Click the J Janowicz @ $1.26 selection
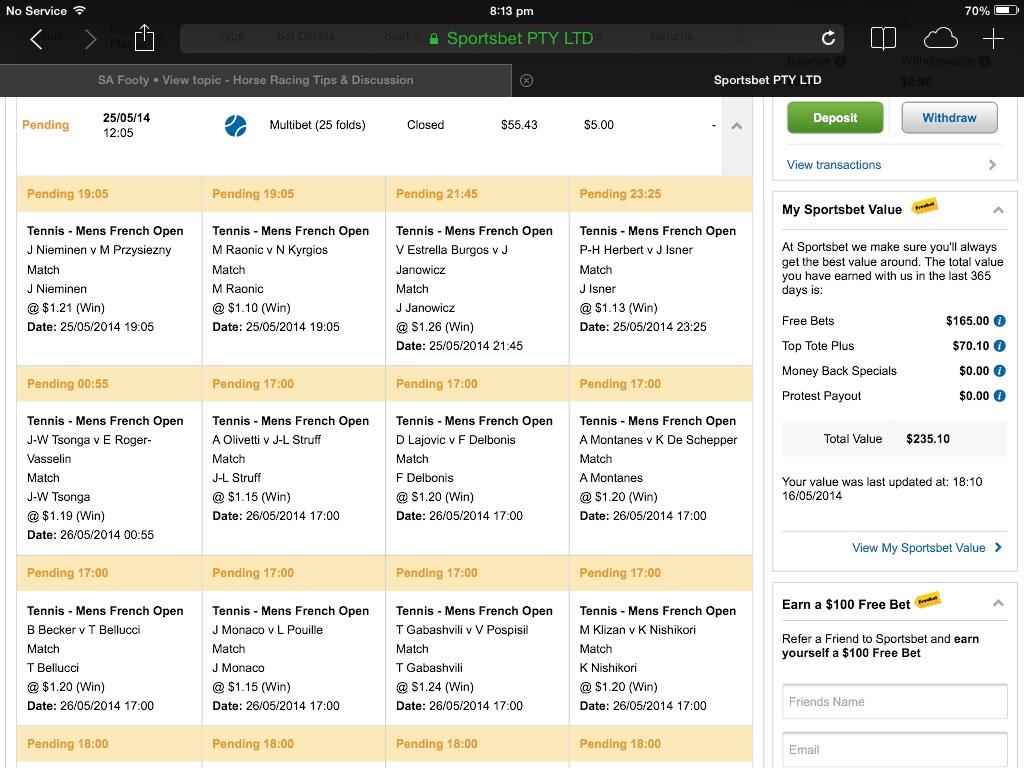 435,317
